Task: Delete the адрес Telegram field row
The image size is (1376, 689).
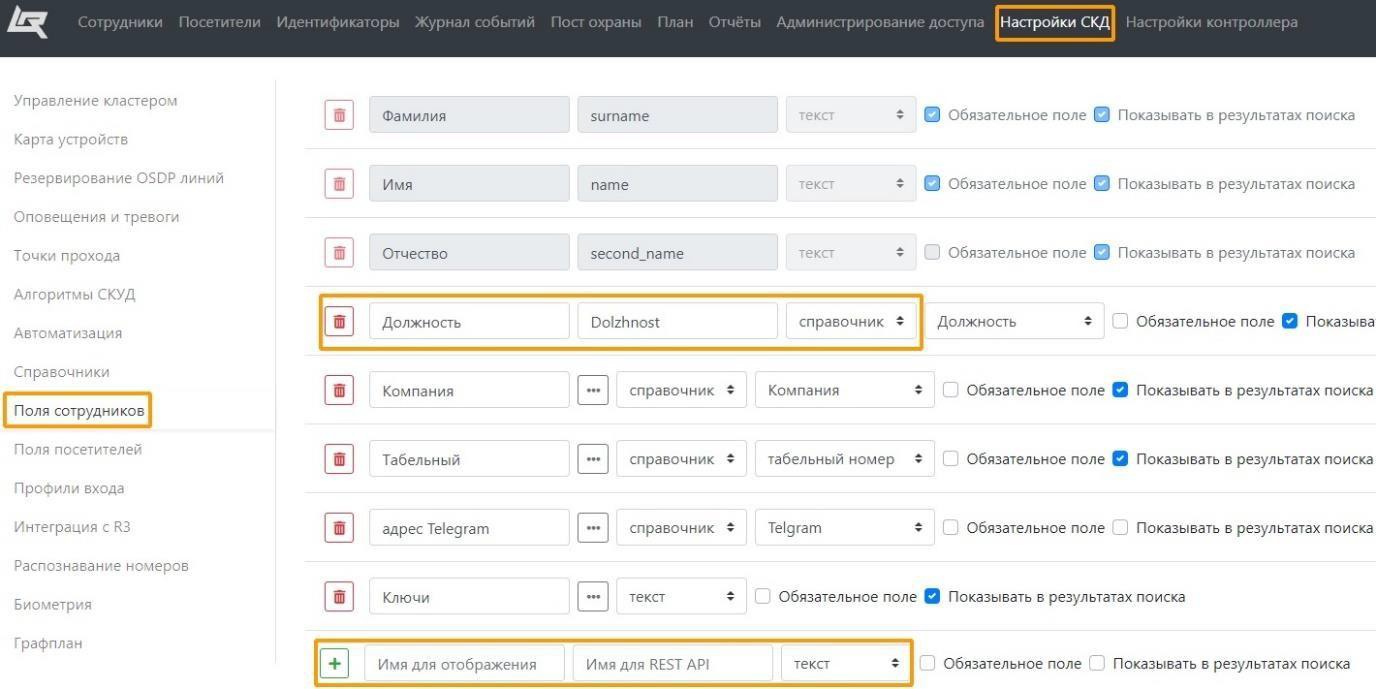Action: (340, 528)
